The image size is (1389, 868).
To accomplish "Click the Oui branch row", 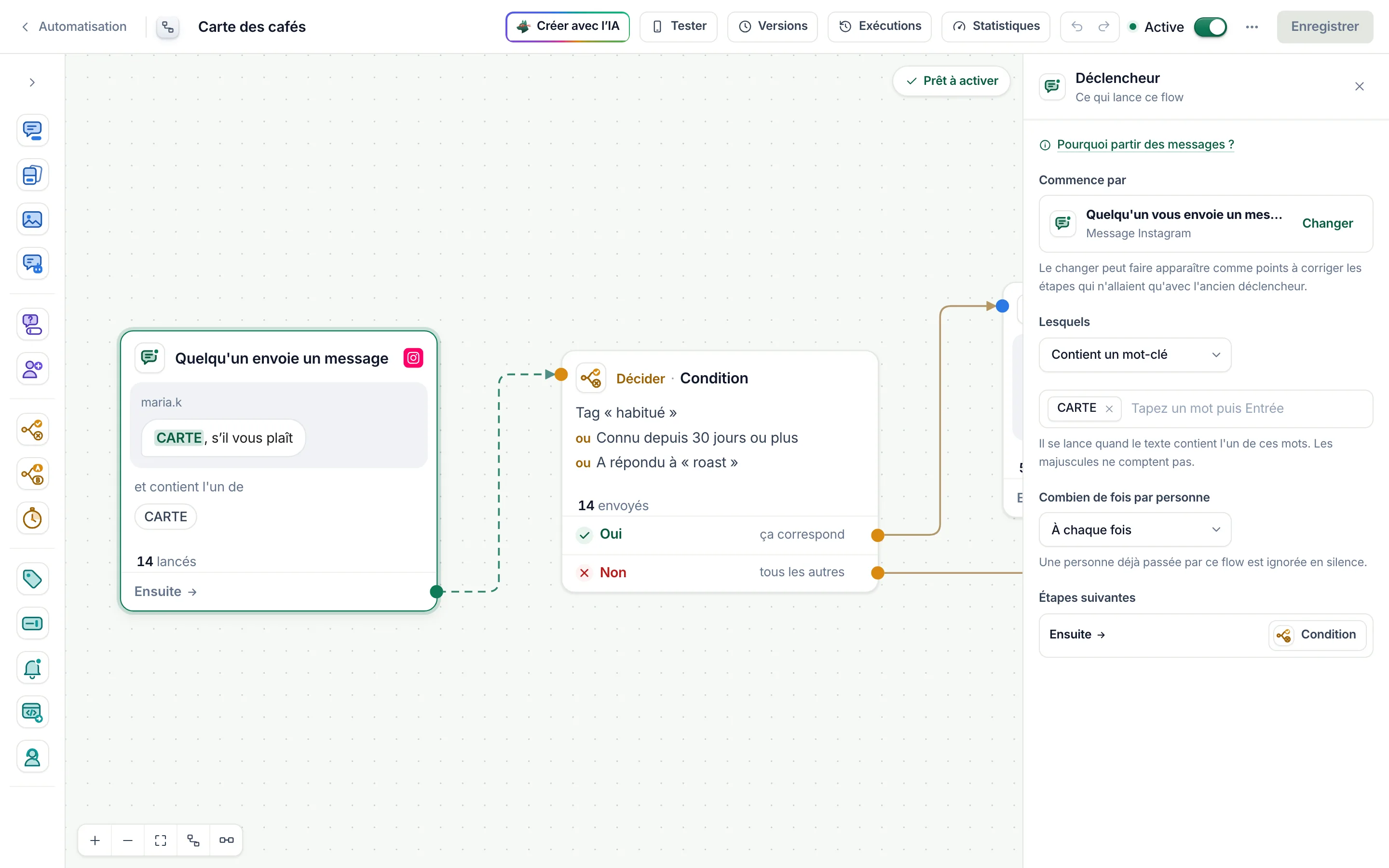I will [720, 535].
